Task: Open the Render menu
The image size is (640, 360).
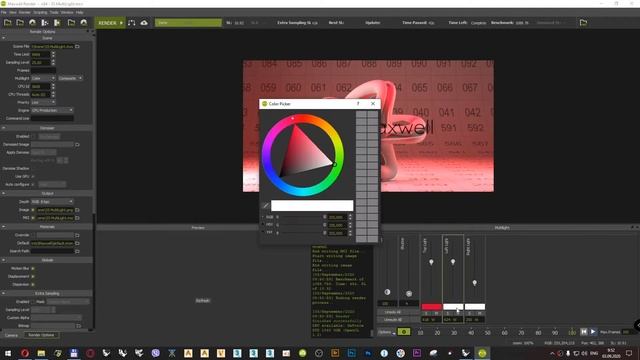Action: pos(24,13)
